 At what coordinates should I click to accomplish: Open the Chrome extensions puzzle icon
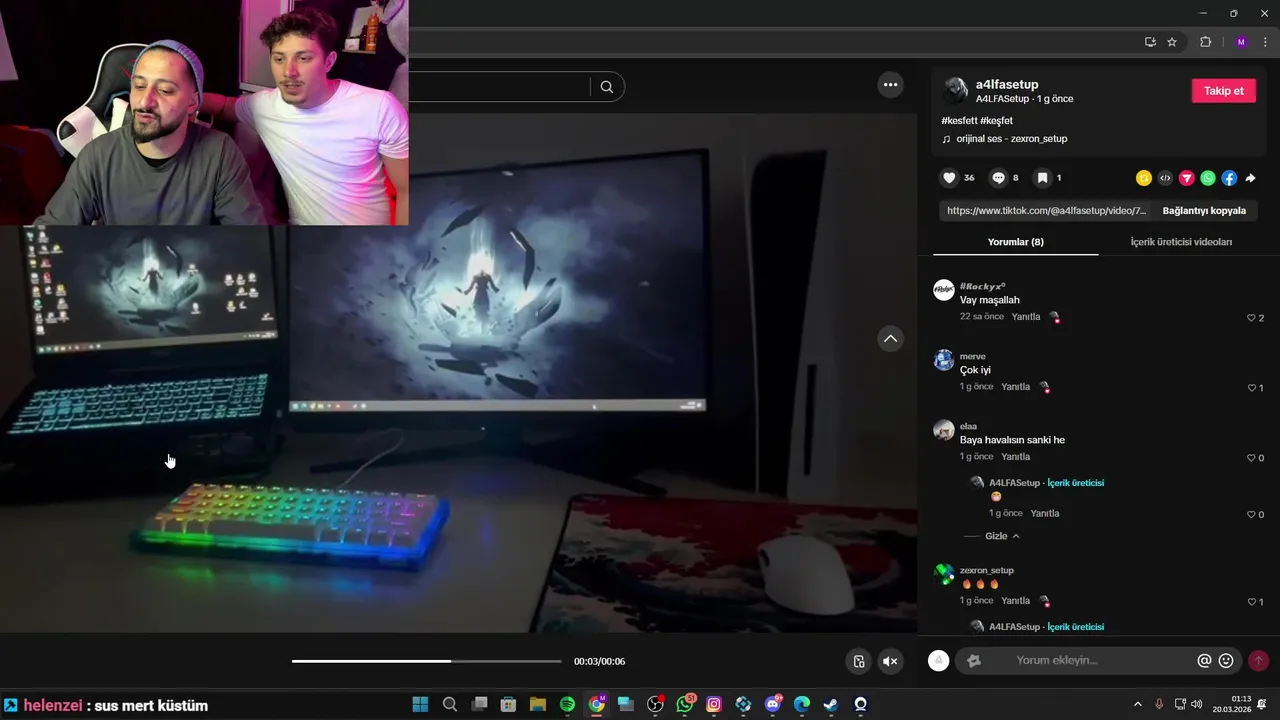[x=1205, y=42]
